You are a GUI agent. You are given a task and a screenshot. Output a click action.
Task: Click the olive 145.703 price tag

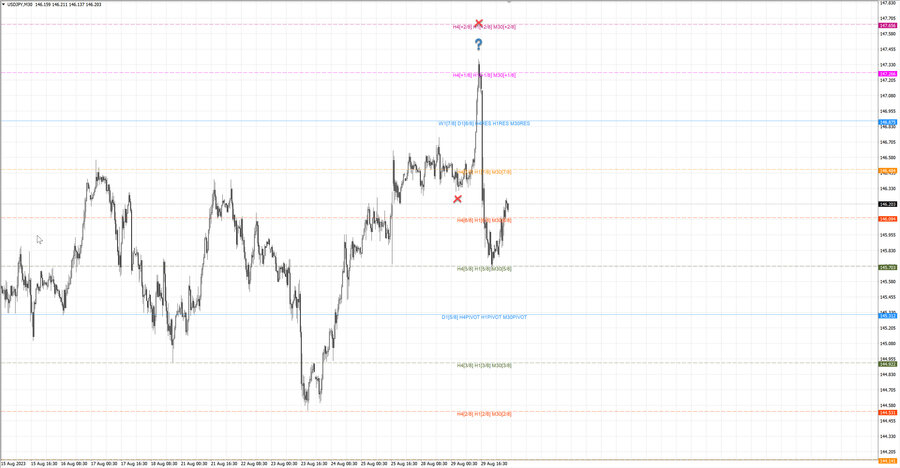point(887,267)
